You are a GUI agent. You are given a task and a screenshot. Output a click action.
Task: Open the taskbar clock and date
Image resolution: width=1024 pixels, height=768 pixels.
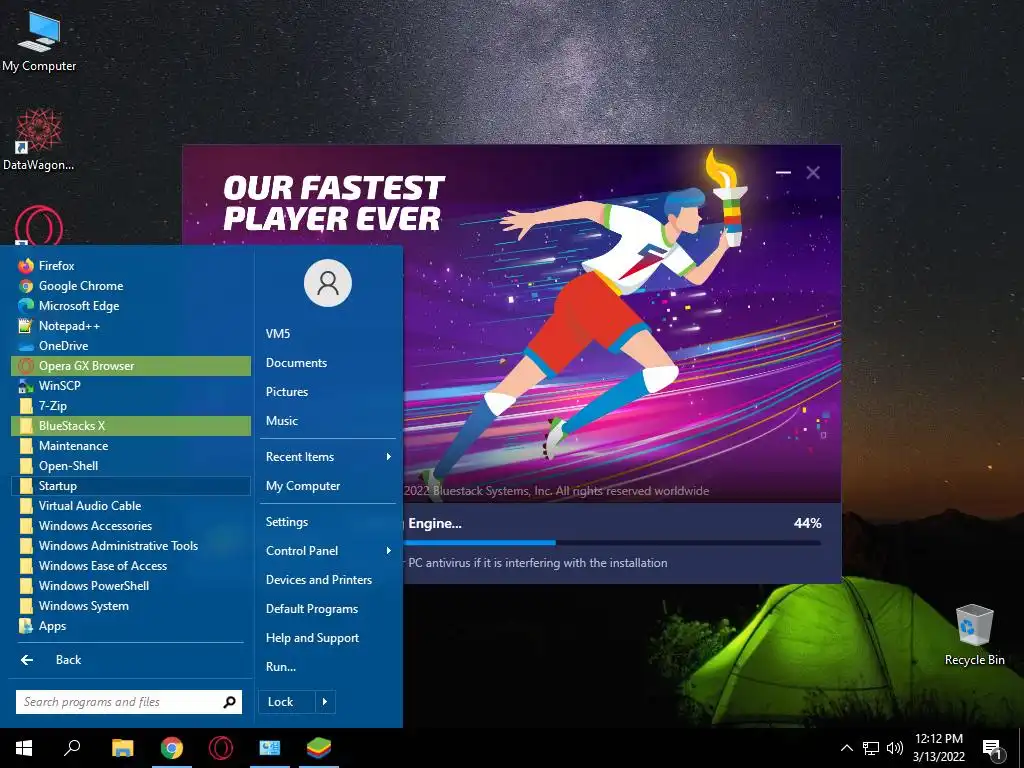coord(938,748)
